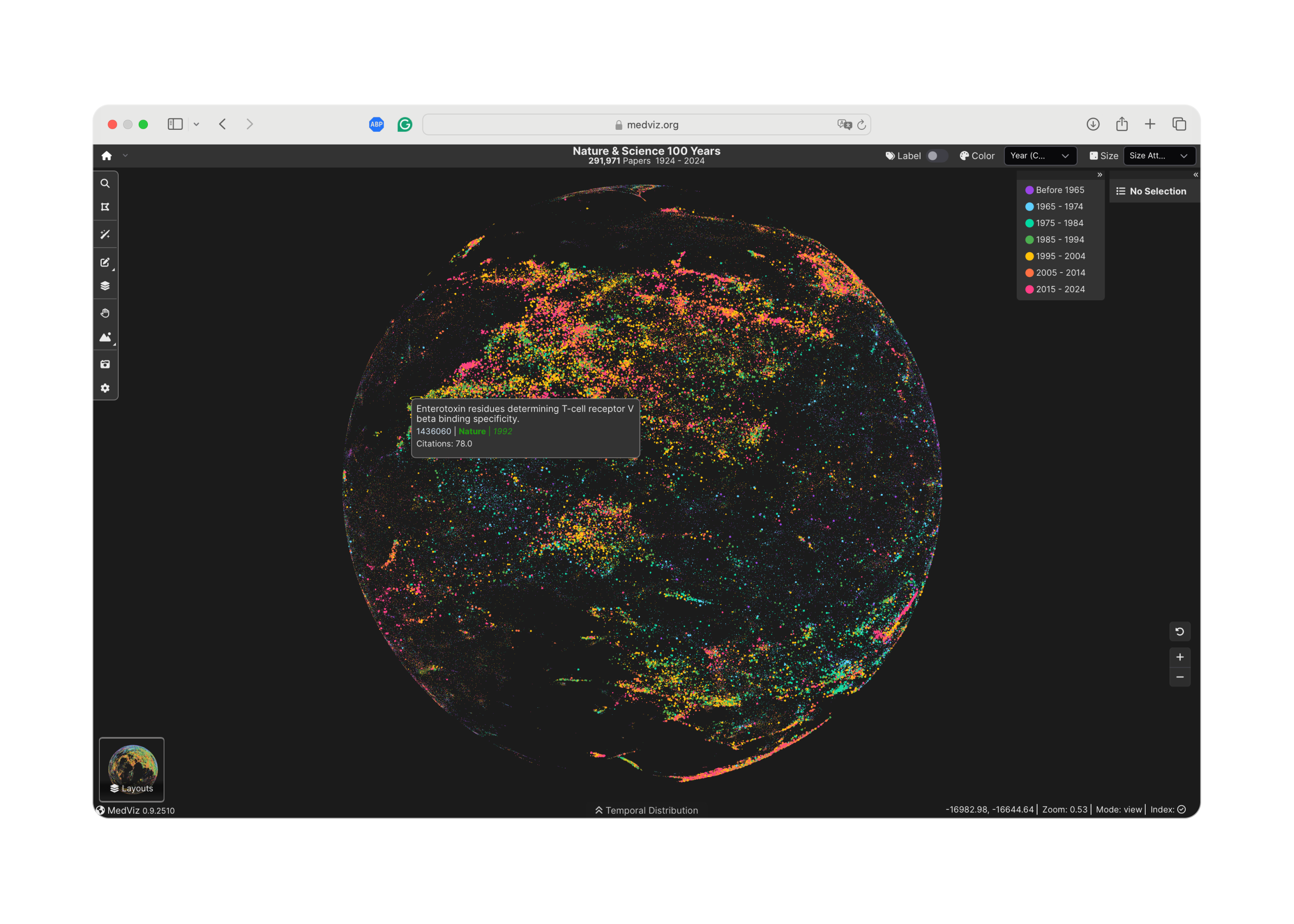Go back with Safari back arrow
Viewport: 1294px width, 924px height.
click(222, 124)
